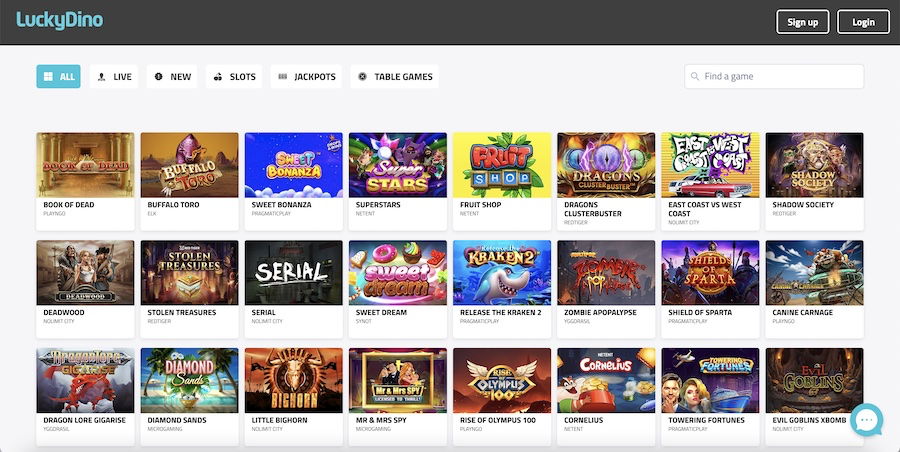Screen dimensions: 900x452
Task: Open Deadwood game thumbnail
Action: [x=85, y=273]
